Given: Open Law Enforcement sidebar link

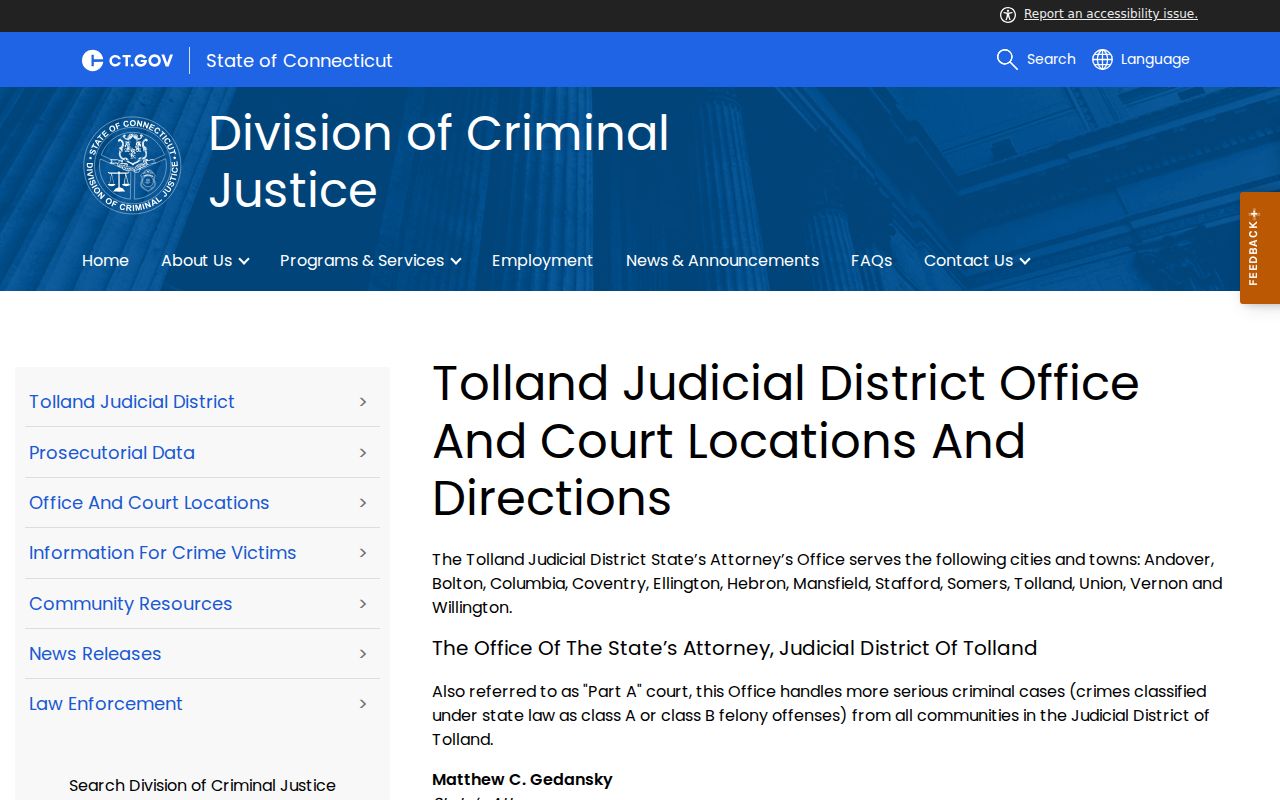Looking at the screenshot, I should click(106, 703).
